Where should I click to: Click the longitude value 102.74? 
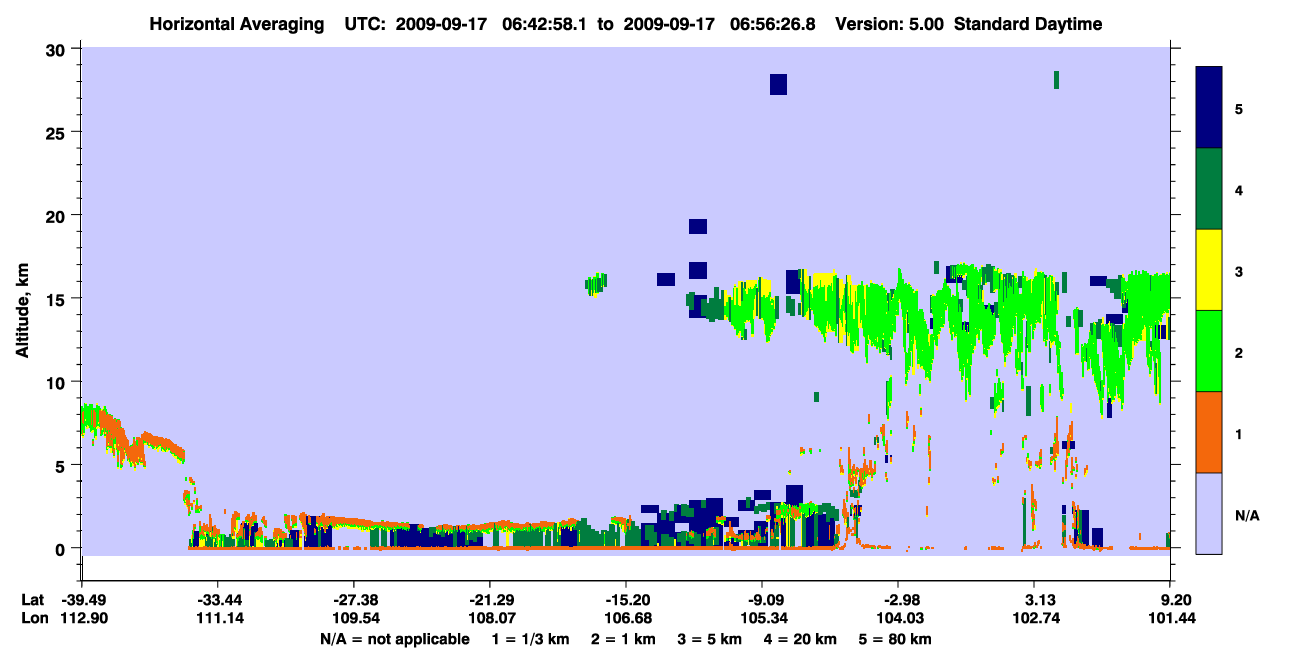click(1035, 618)
